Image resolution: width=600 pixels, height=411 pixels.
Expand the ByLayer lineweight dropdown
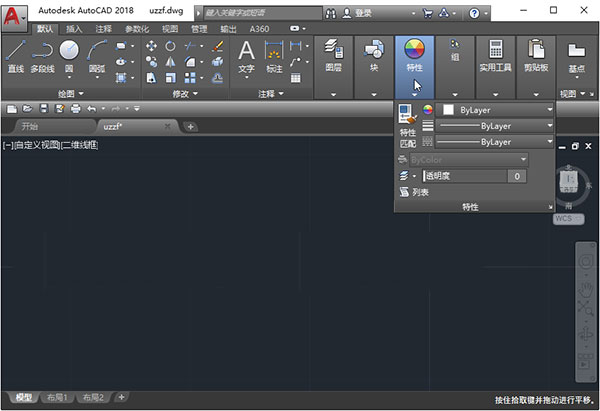(x=498, y=126)
